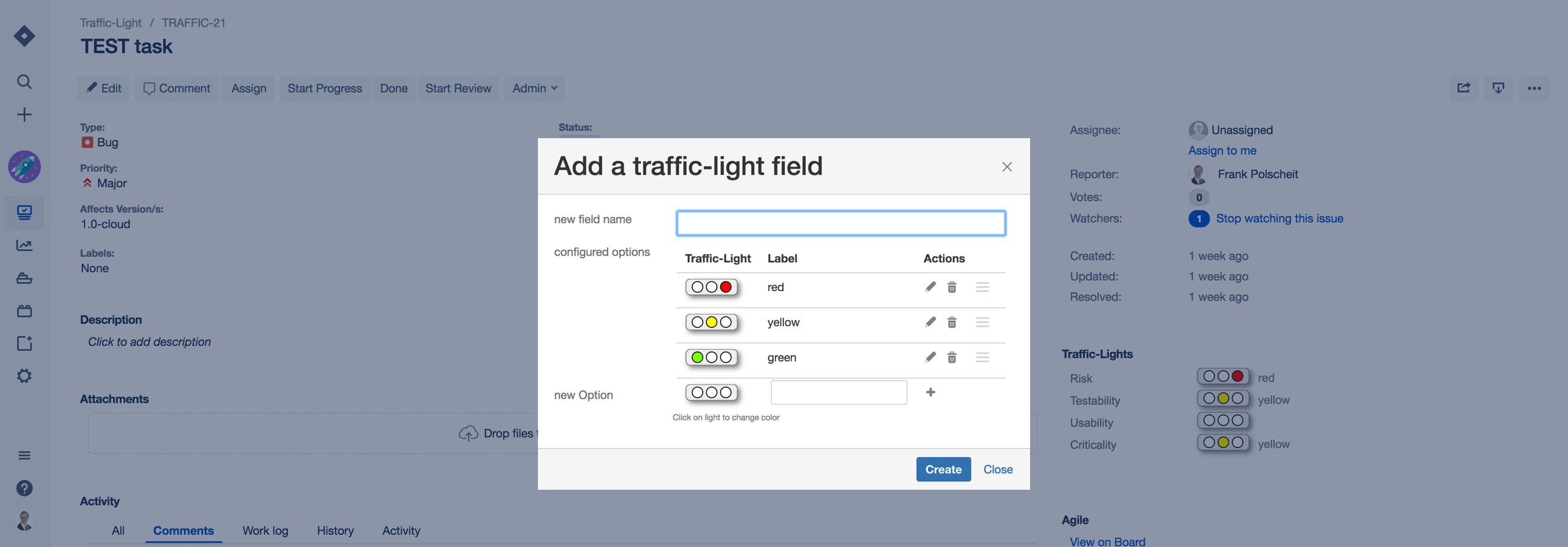
Task: Open the more actions ellipsis menu
Action: point(1535,88)
